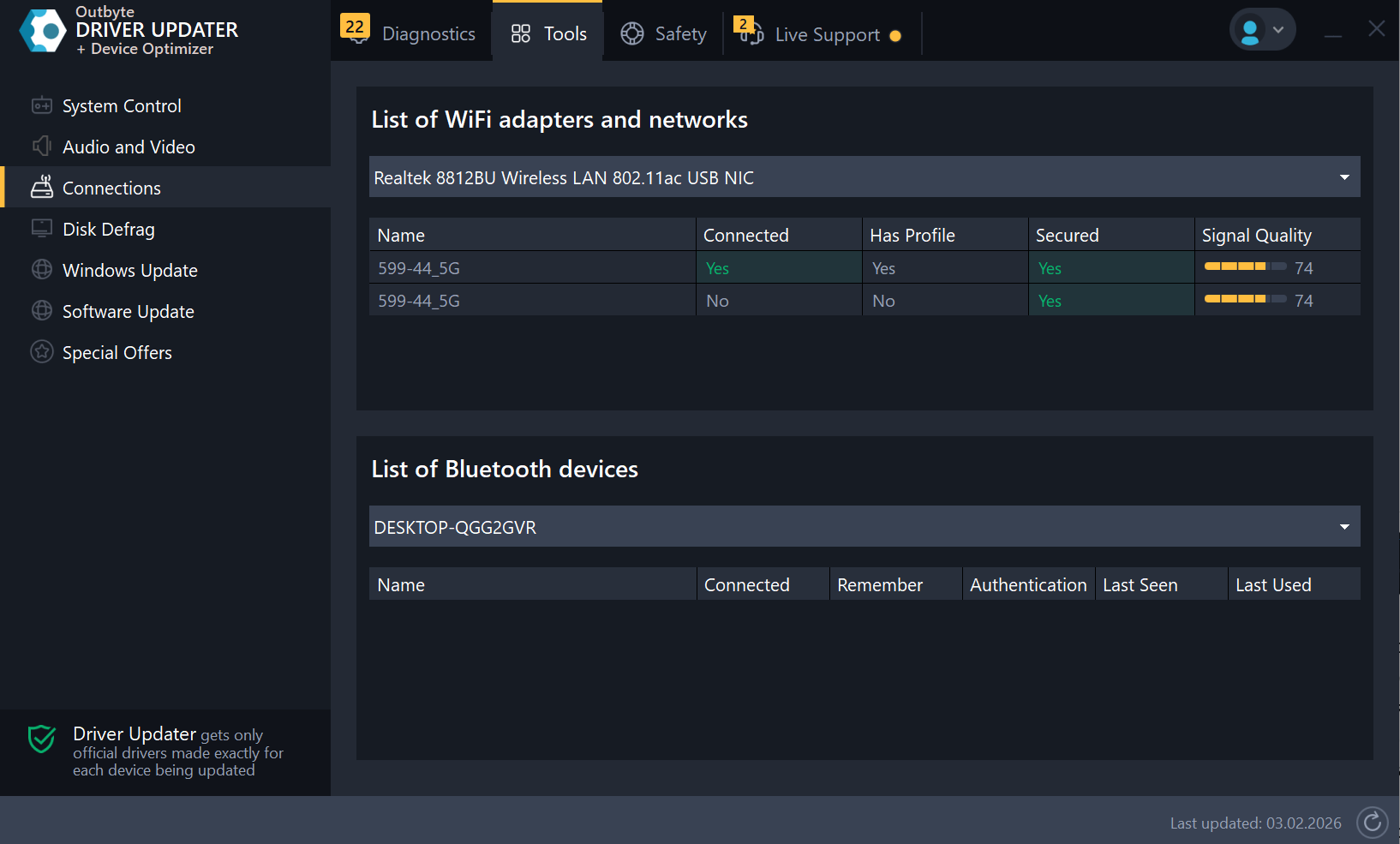Expand the Realtek WiFi adapter dropdown
Screen dimensions: 1400x844
[x=1343, y=177]
